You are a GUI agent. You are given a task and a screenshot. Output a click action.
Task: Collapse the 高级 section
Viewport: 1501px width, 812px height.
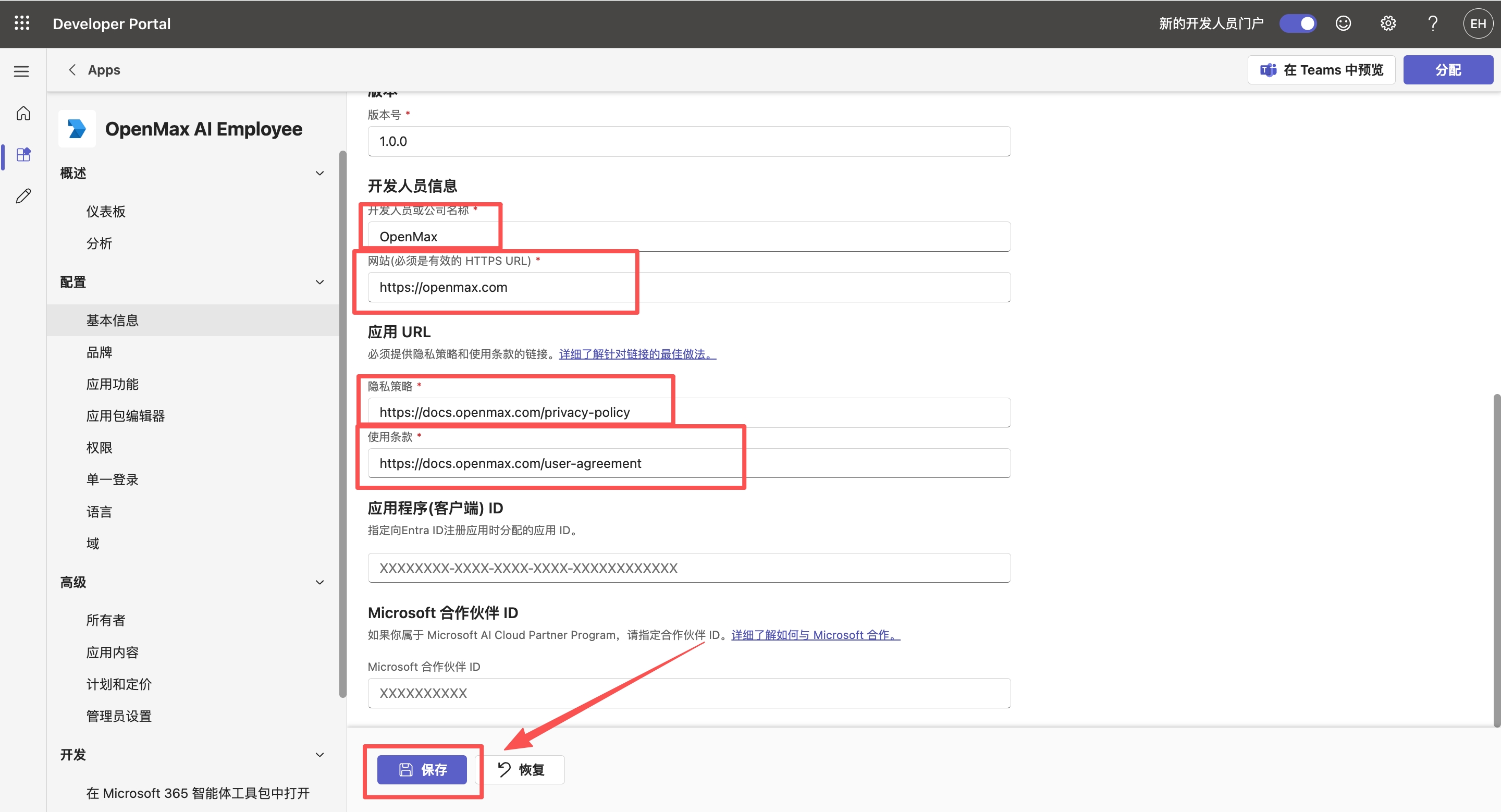coord(320,582)
